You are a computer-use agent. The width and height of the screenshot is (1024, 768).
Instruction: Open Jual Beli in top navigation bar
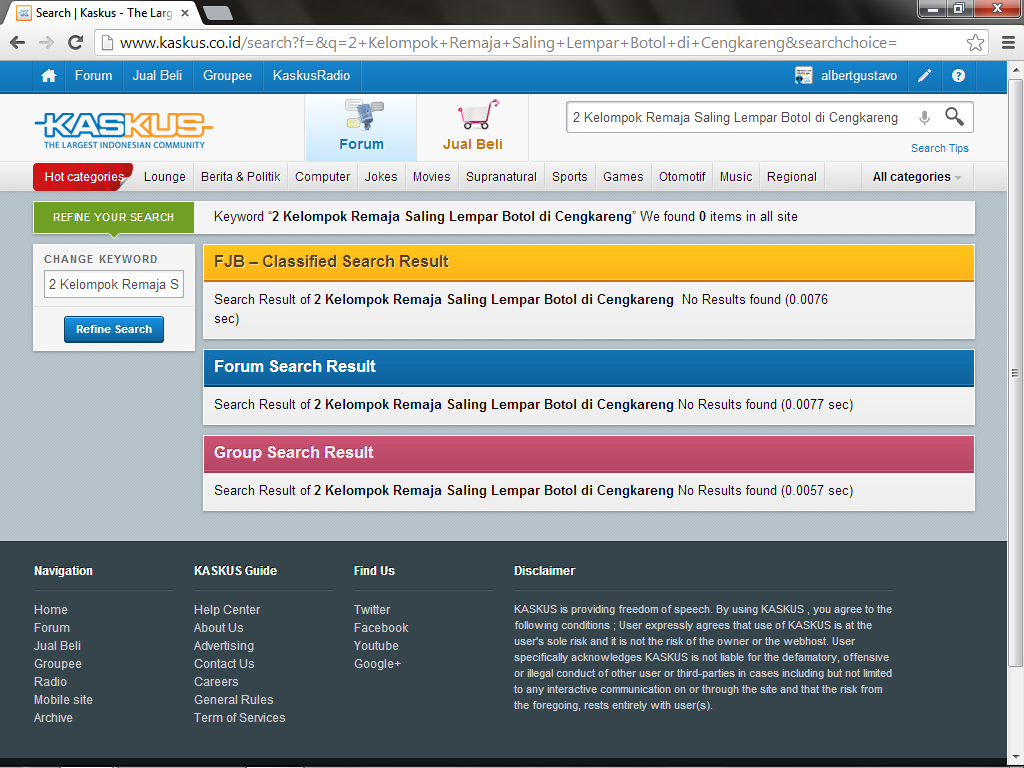tap(157, 76)
